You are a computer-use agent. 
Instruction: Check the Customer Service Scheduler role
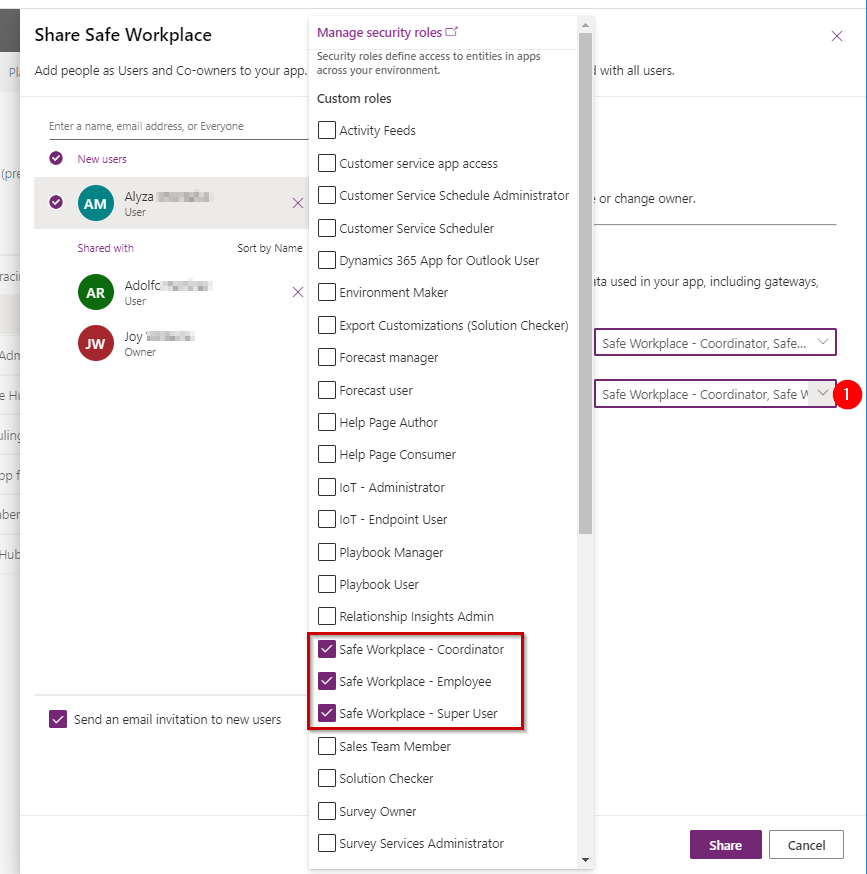[x=327, y=228]
